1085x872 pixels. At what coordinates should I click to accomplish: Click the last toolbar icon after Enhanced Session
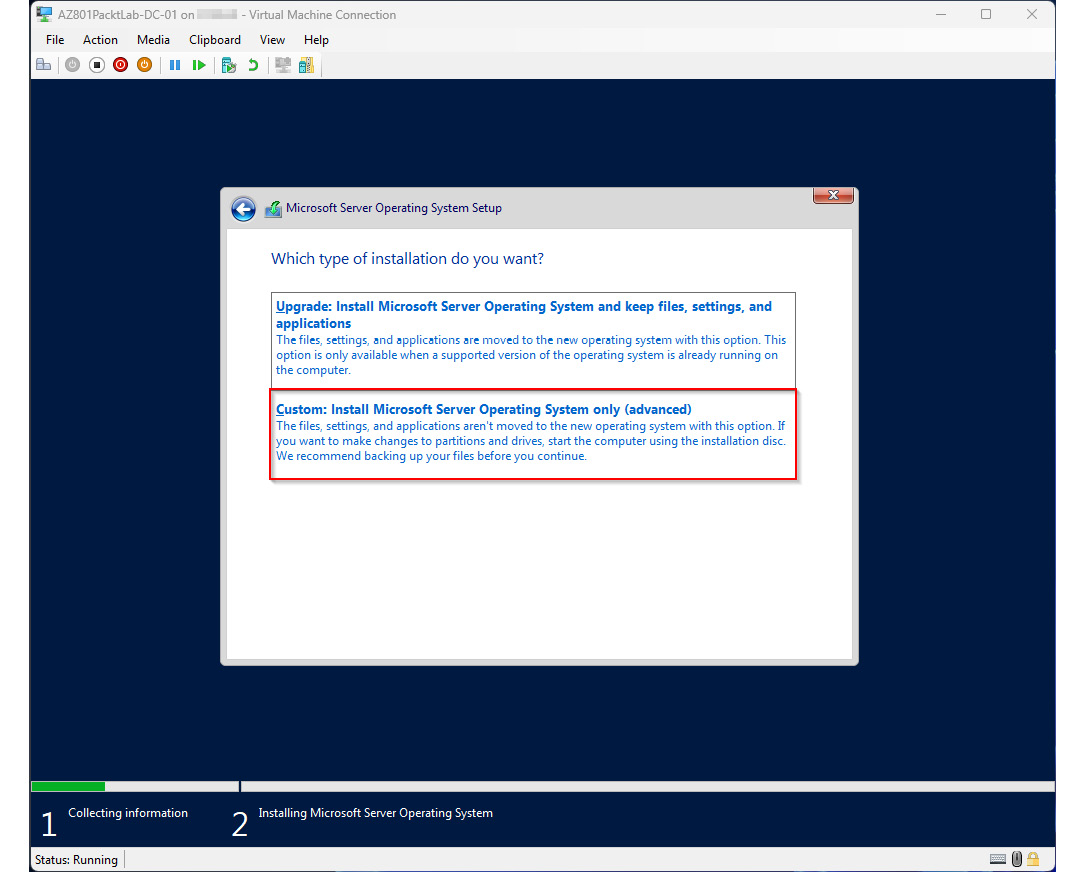pos(307,65)
